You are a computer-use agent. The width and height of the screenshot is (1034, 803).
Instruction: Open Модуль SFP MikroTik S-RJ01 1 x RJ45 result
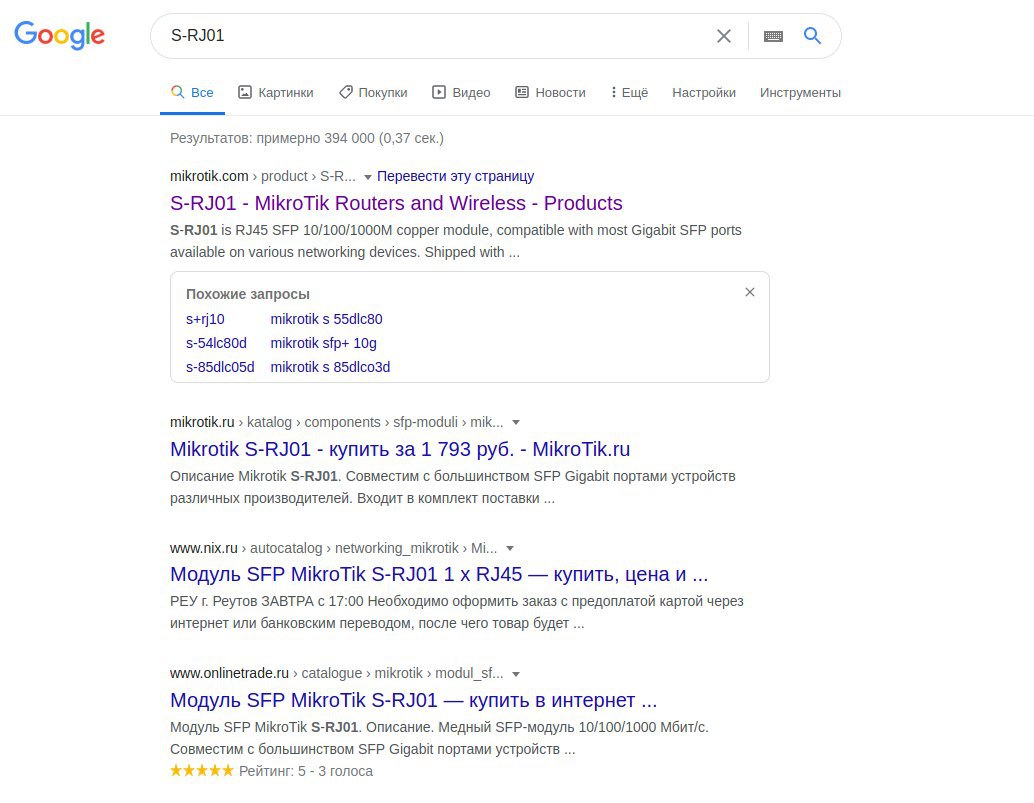coord(439,574)
